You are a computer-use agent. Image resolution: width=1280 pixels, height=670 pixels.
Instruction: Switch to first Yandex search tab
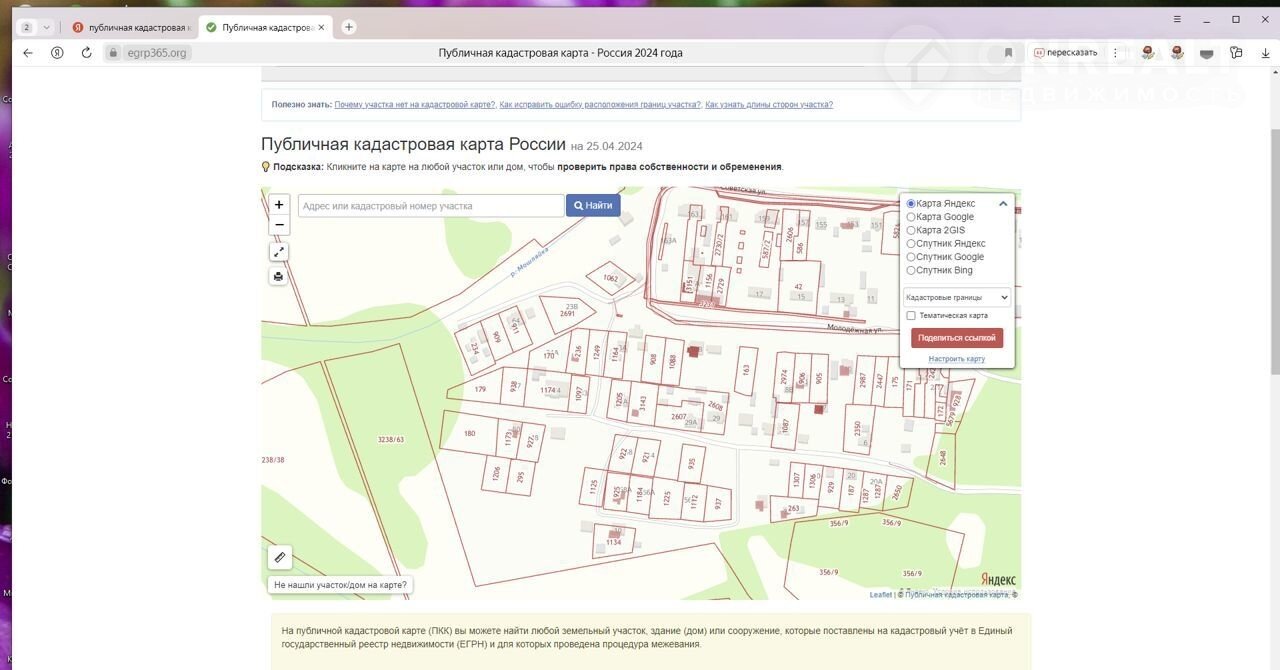click(x=131, y=27)
